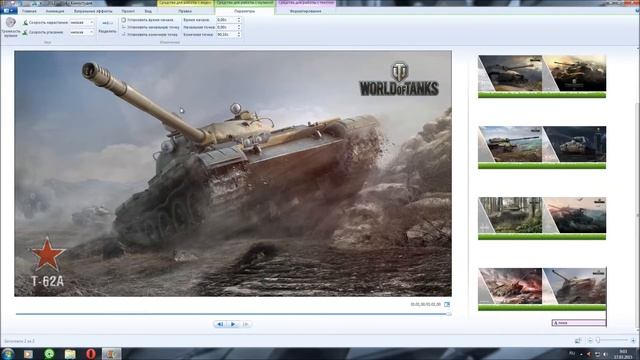Open the music volume (Громкость музыки) control
This screenshot has height=360, width=640.
[x=11, y=27]
